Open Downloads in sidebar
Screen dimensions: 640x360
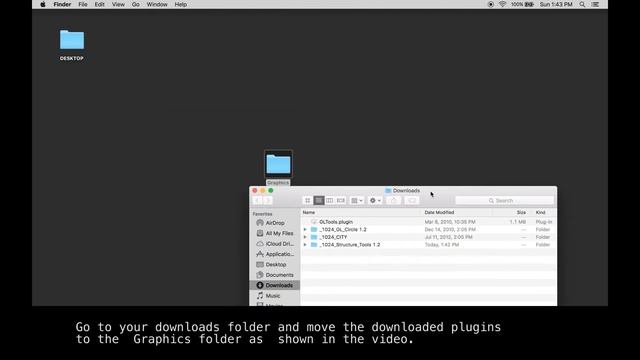274,285
